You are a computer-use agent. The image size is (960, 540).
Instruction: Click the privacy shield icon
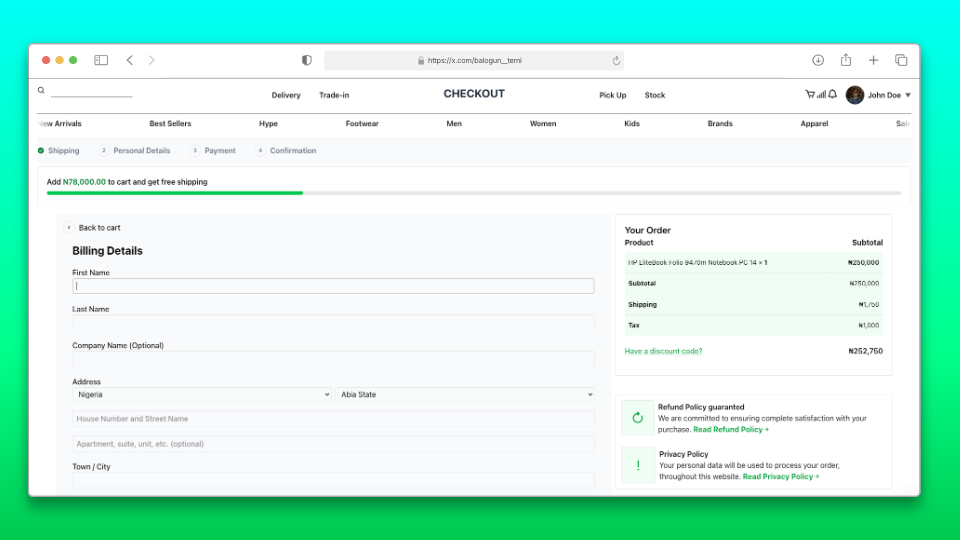point(307,60)
